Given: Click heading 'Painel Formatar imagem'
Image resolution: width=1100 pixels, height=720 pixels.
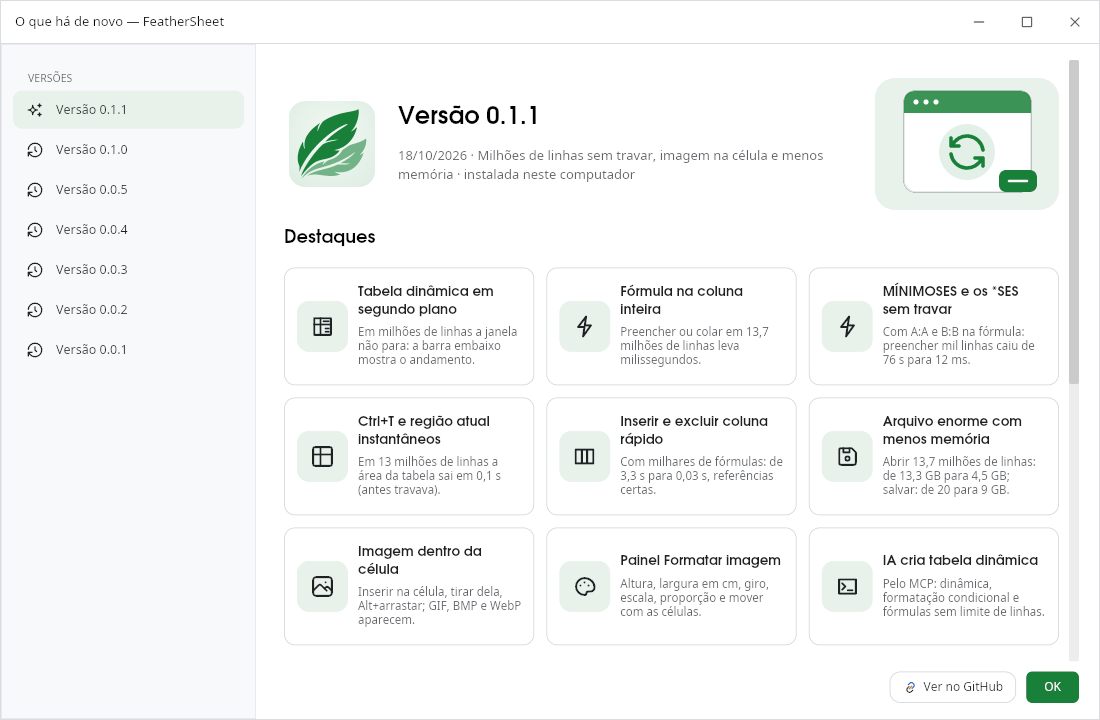Looking at the screenshot, I should (x=700, y=560).
